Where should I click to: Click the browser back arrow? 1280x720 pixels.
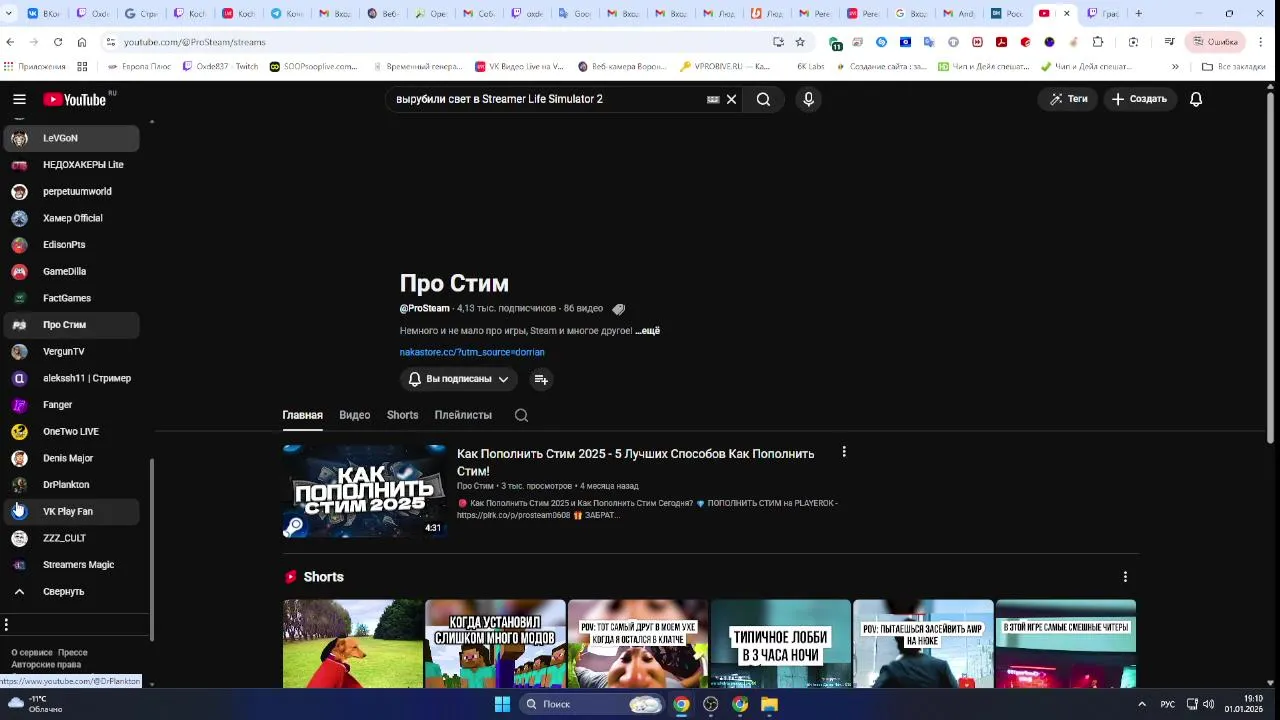(x=10, y=42)
